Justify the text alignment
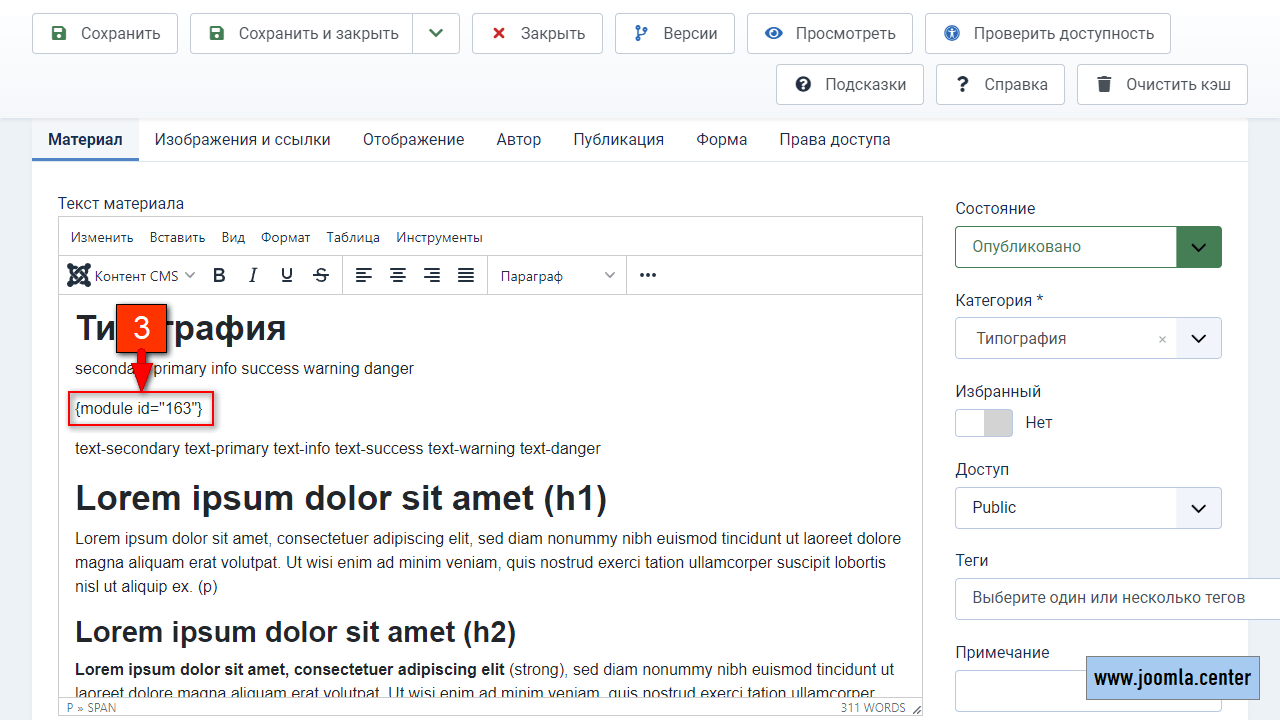Viewport: 1280px width, 720px height. [x=466, y=276]
